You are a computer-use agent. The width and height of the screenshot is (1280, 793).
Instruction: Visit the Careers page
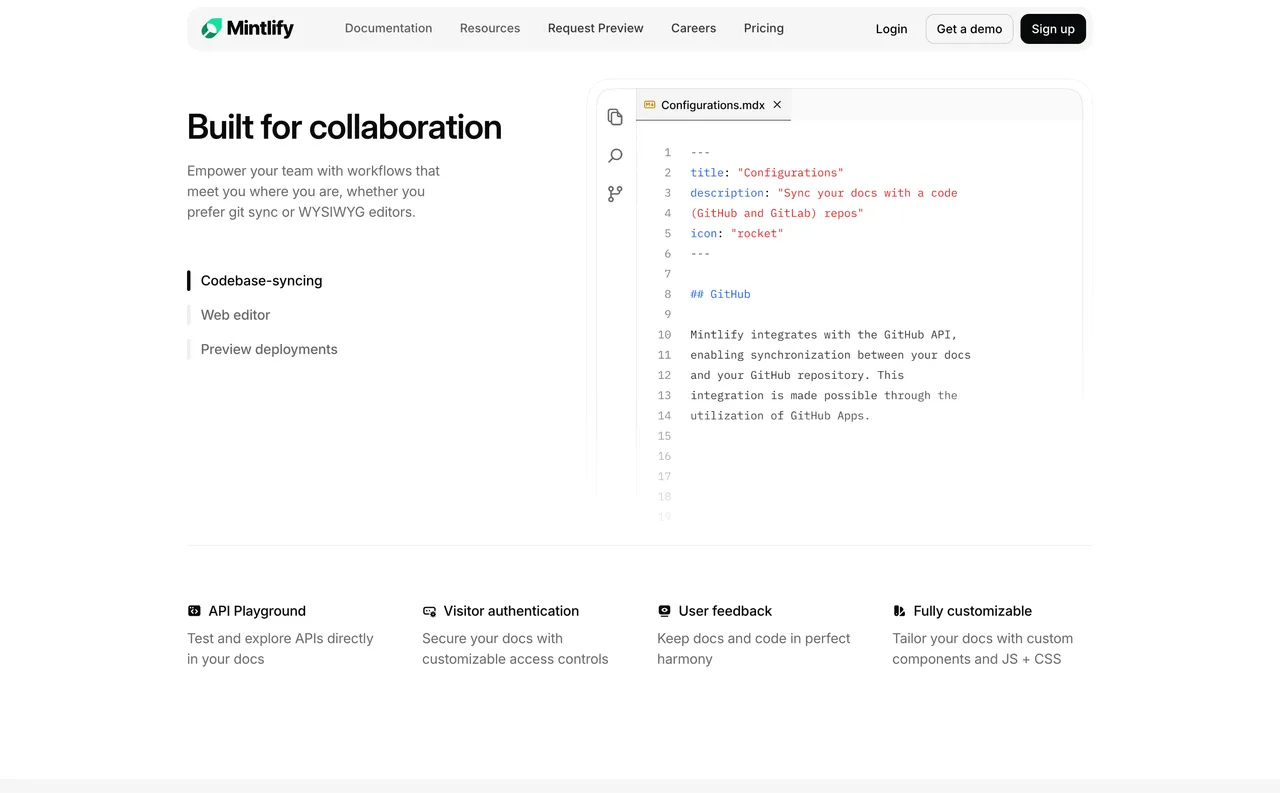693,28
